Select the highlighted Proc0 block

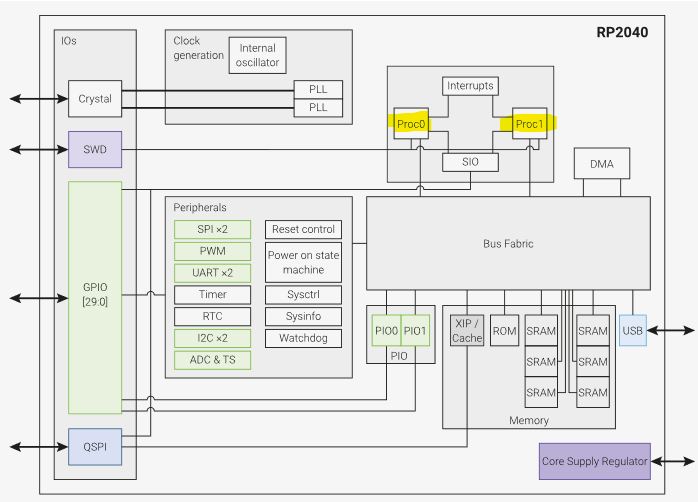(411, 123)
